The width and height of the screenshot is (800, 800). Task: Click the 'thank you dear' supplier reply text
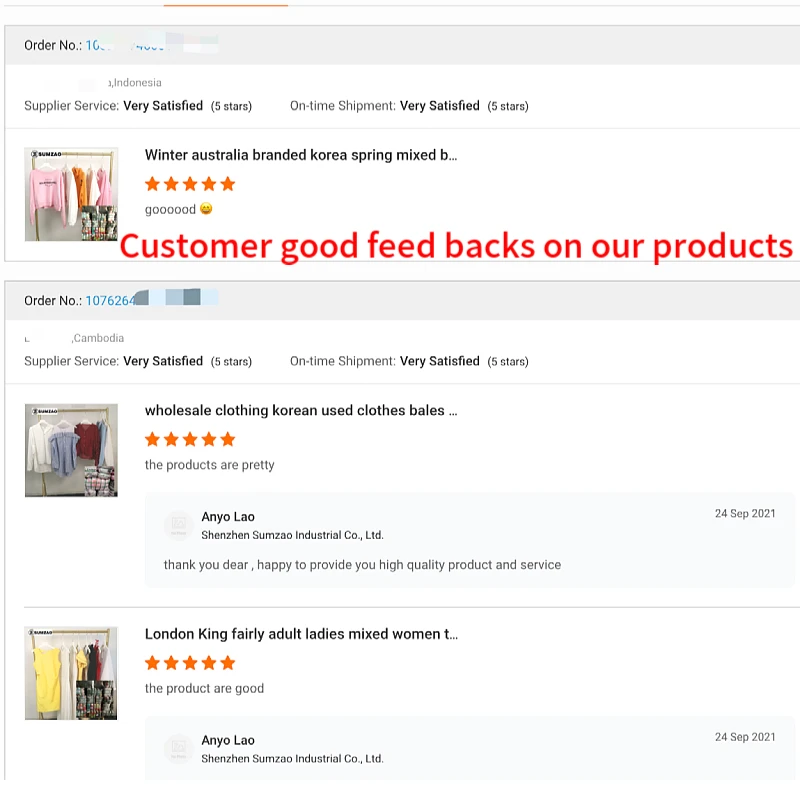tap(362, 565)
